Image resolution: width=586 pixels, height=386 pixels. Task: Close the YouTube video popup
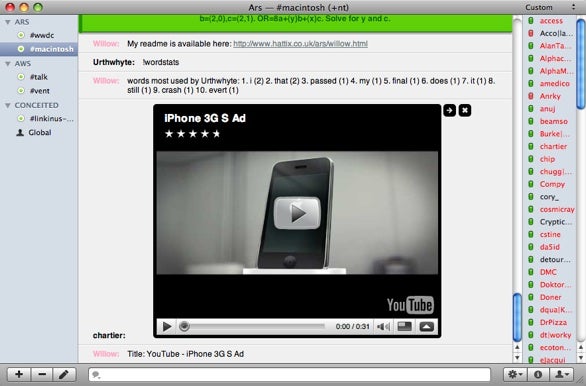(x=465, y=110)
